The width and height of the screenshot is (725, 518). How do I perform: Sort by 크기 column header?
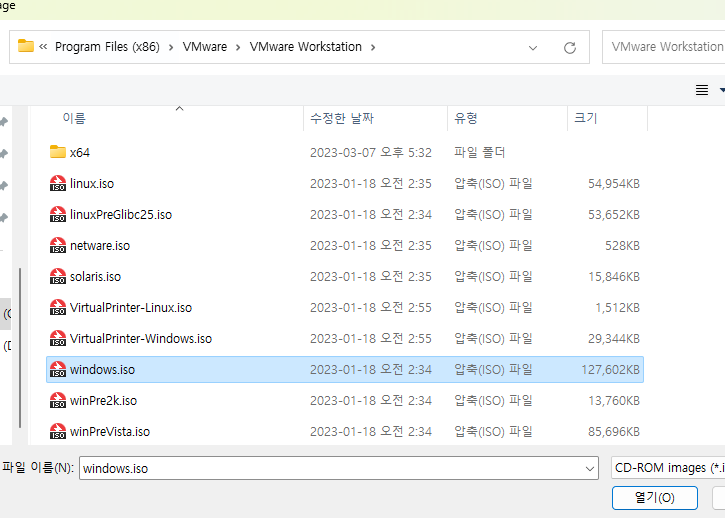(586, 118)
